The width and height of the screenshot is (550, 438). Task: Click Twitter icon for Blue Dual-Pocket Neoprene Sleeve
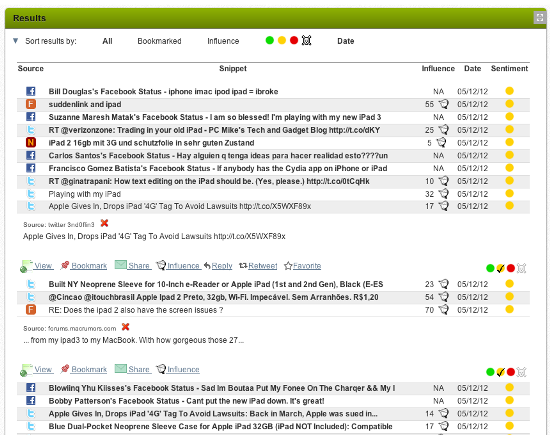[x=31, y=426]
